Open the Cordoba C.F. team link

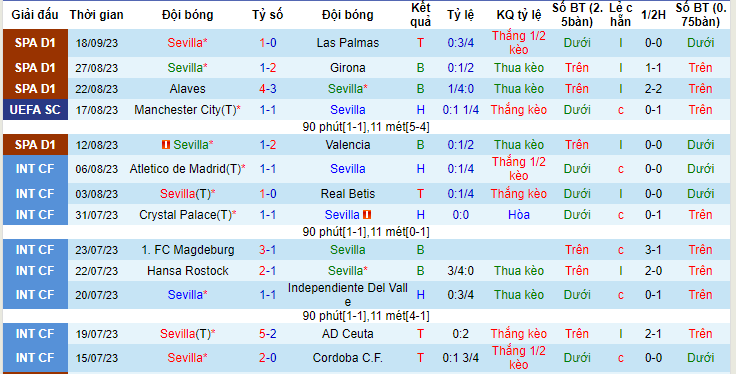[348, 358]
